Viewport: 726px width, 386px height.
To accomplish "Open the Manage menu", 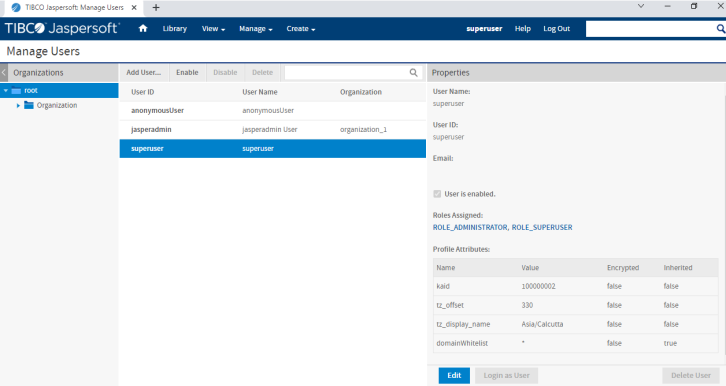I will [256, 29].
